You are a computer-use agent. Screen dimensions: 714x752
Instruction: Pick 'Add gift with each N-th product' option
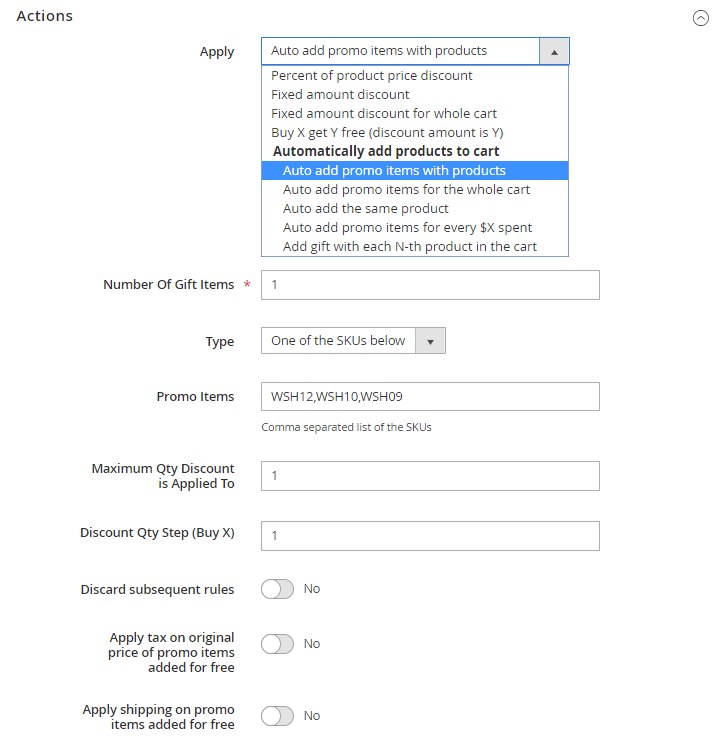(x=410, y=247)
